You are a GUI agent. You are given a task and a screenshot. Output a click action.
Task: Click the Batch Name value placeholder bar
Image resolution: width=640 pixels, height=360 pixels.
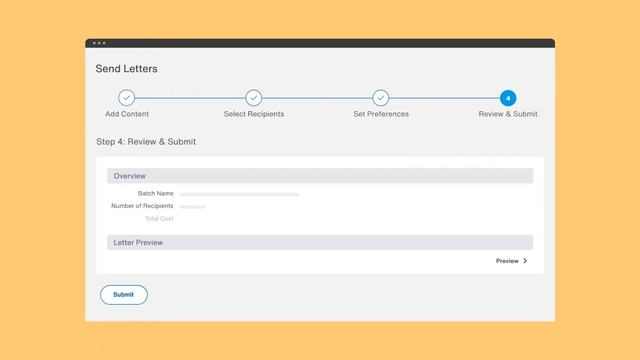(239, 194)
